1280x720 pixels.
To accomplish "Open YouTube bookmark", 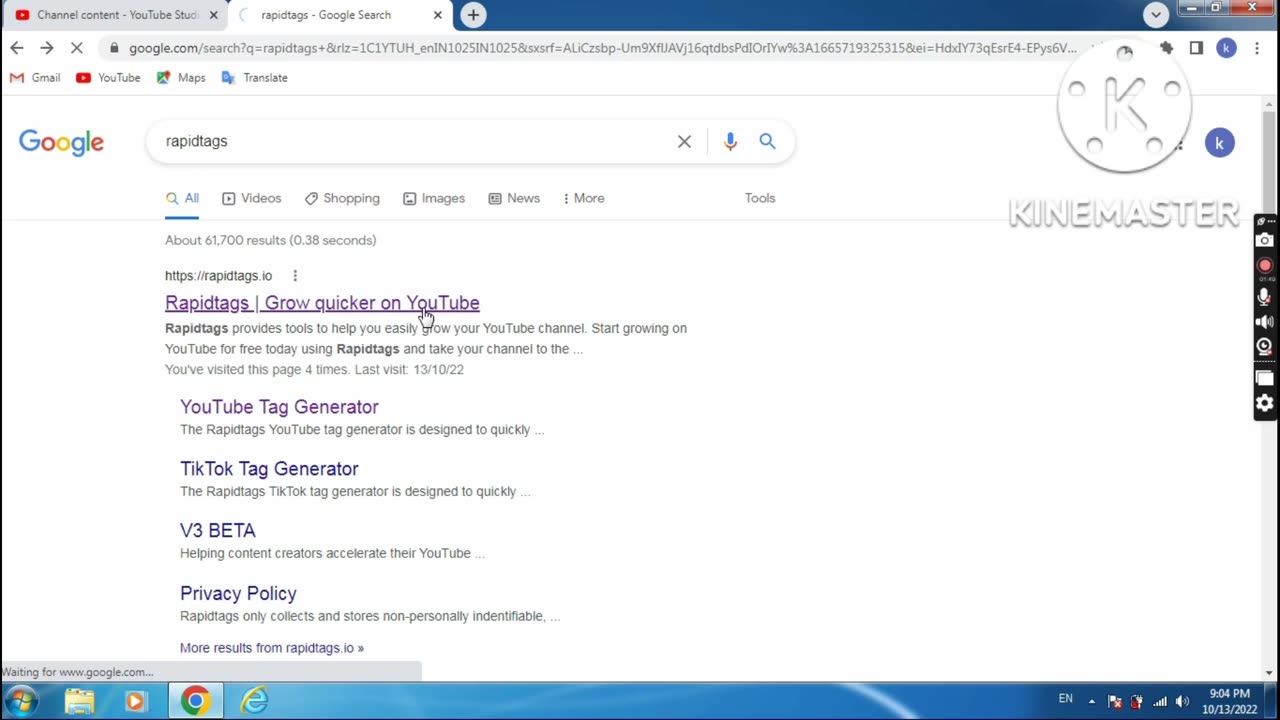I will [108, 77].
